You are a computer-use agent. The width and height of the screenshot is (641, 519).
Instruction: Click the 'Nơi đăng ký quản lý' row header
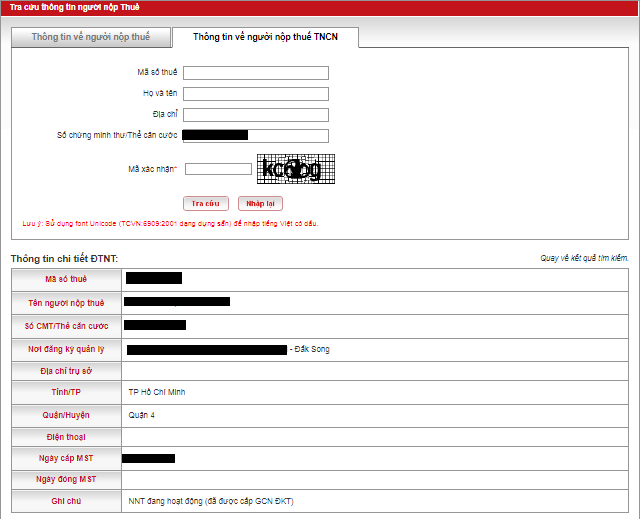[66, 349]
